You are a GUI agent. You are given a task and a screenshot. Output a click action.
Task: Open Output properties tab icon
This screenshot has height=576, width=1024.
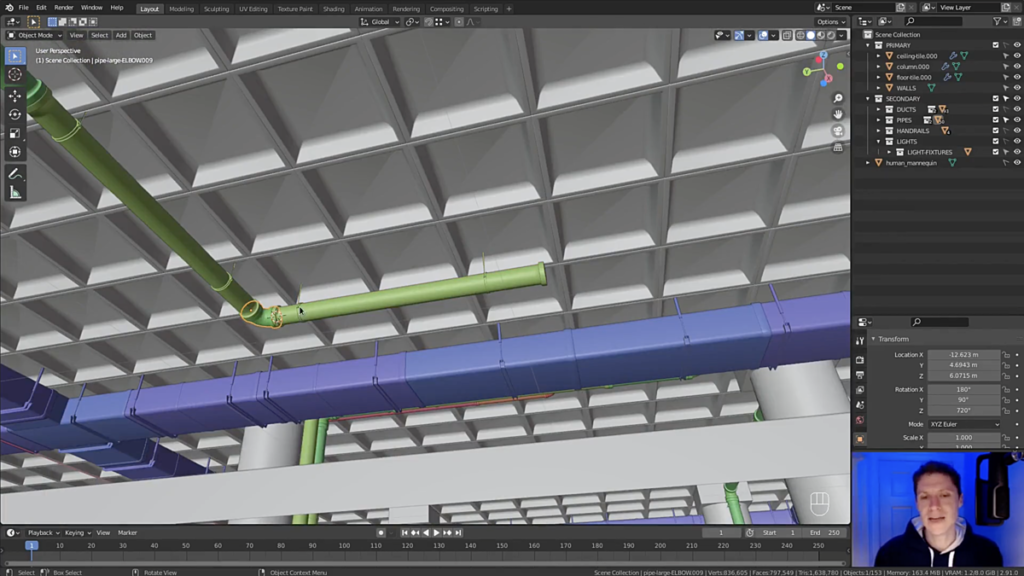click(860, 375)
